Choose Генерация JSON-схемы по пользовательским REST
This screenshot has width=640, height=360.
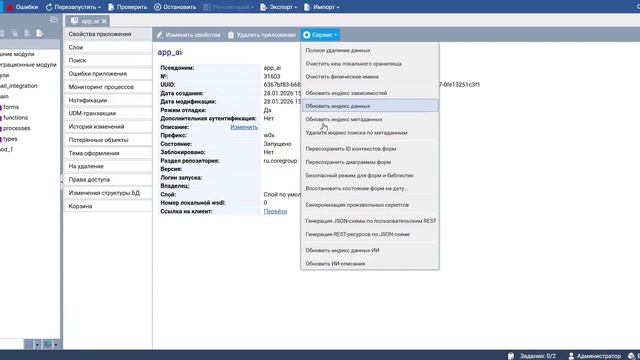[x=370, y=221]
